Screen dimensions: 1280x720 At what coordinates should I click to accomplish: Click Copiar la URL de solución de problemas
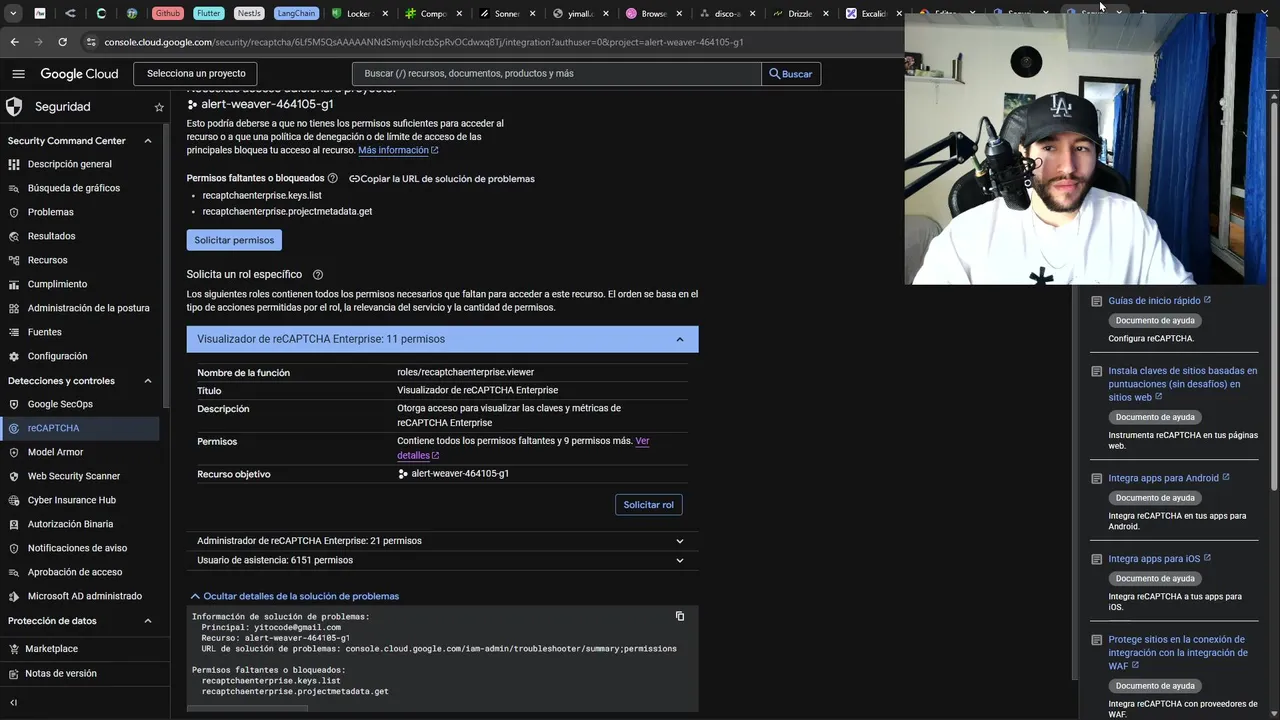click(x=442, y=179)
